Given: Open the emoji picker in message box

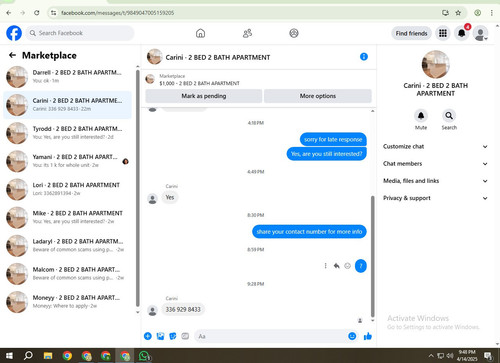Looking at the screenshot, I should 352,336.
